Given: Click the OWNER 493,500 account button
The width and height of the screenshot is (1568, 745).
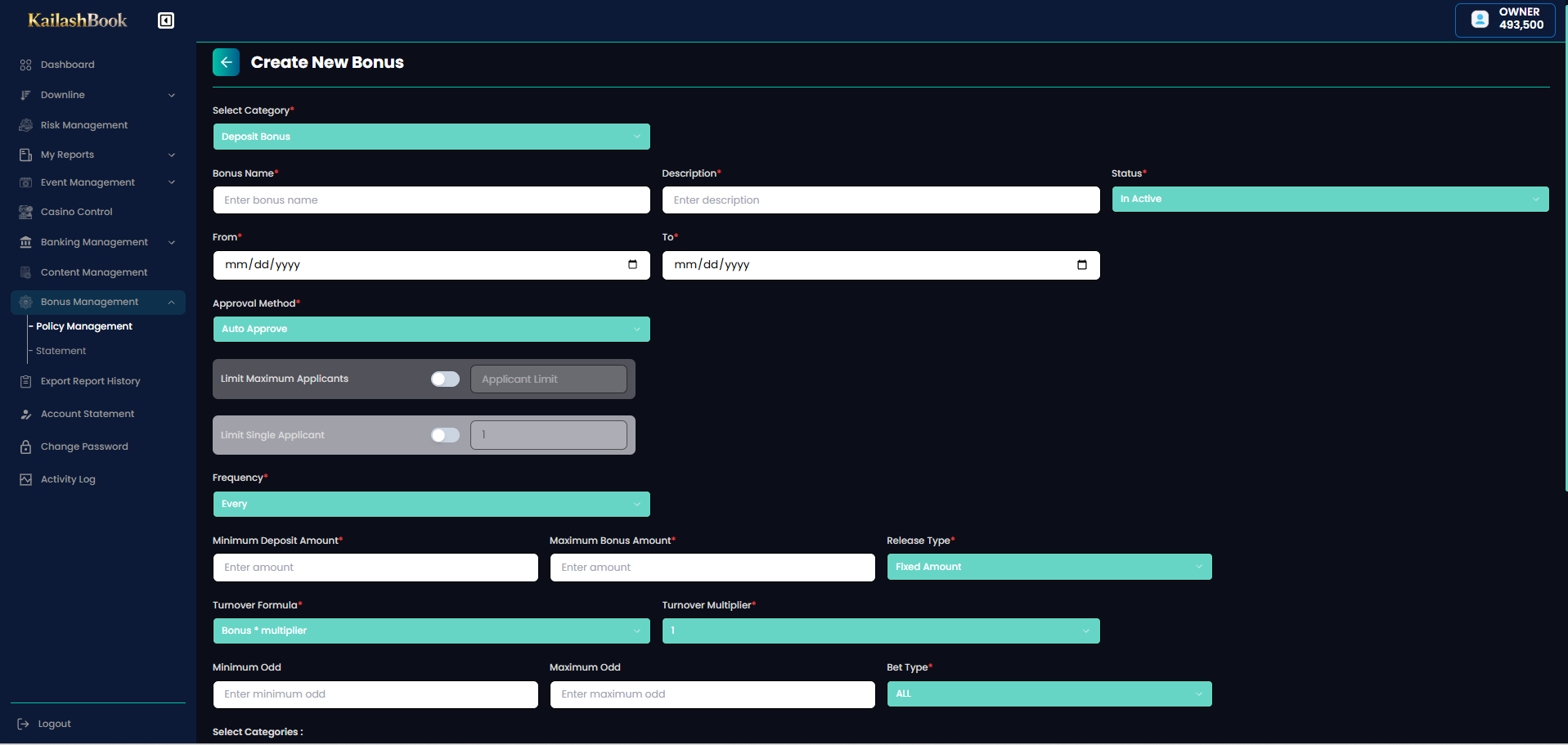Looking at the screenshot, I should click(x=1505, y=20).
